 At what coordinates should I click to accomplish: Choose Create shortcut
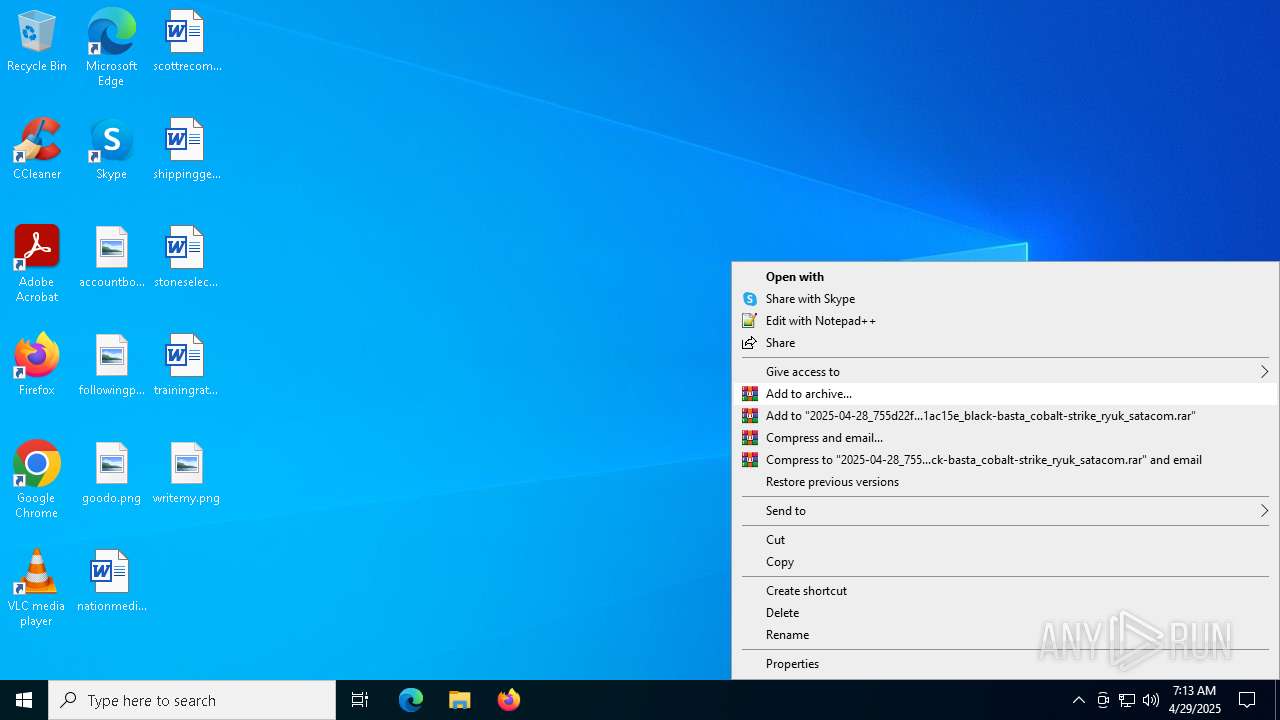pos(1005,591)
